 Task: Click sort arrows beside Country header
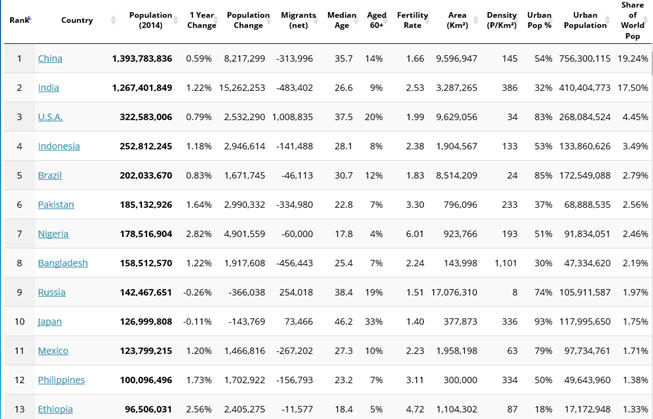[113, 20]
